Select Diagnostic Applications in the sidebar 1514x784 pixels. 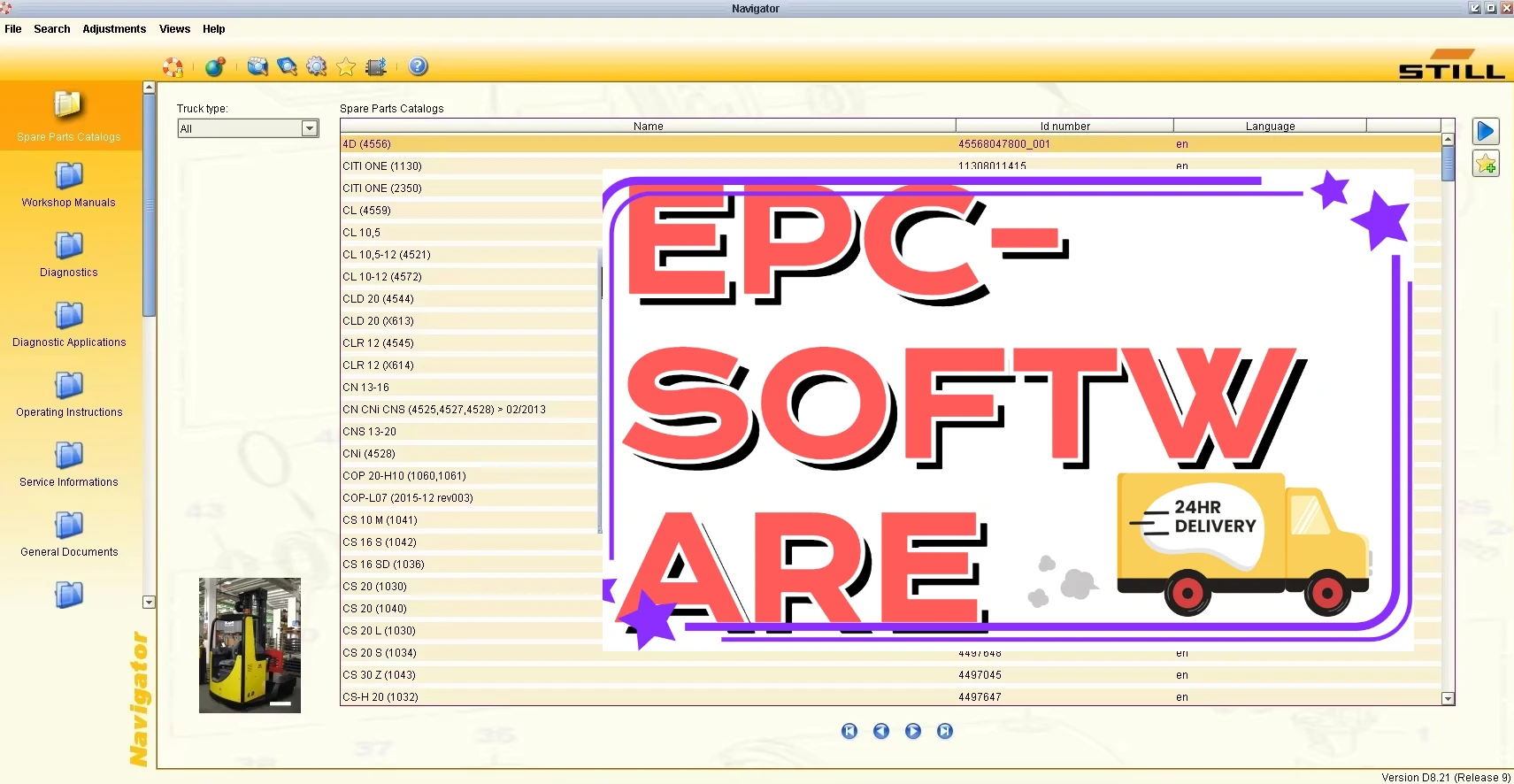pyautogui.click(x=69, y=325)
